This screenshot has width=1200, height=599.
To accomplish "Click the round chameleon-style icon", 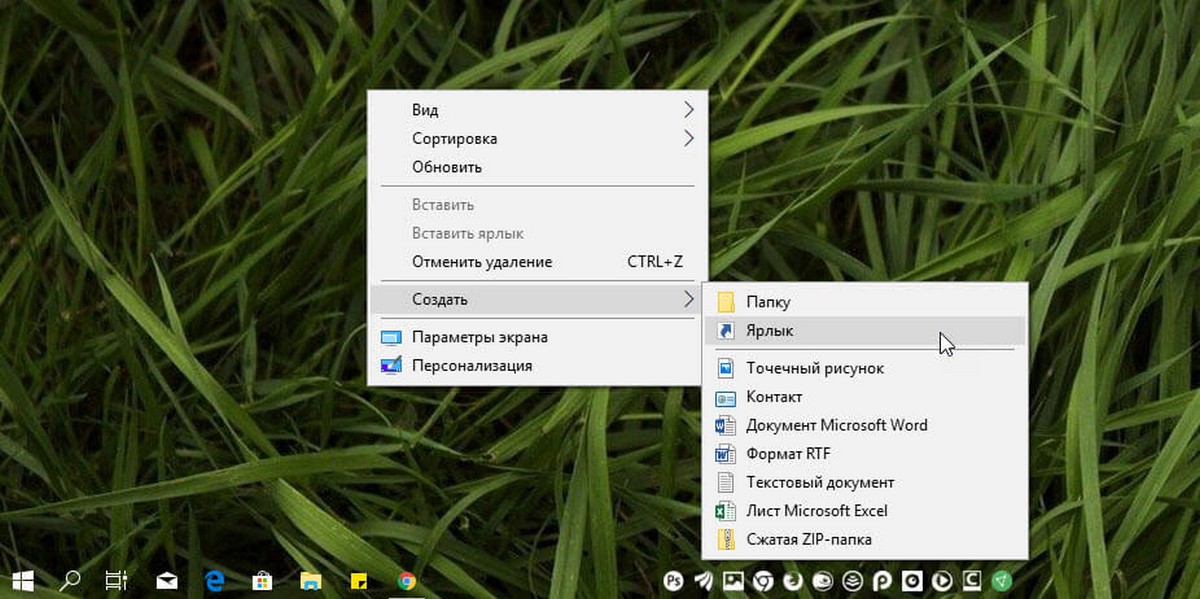I will [822, 580].
